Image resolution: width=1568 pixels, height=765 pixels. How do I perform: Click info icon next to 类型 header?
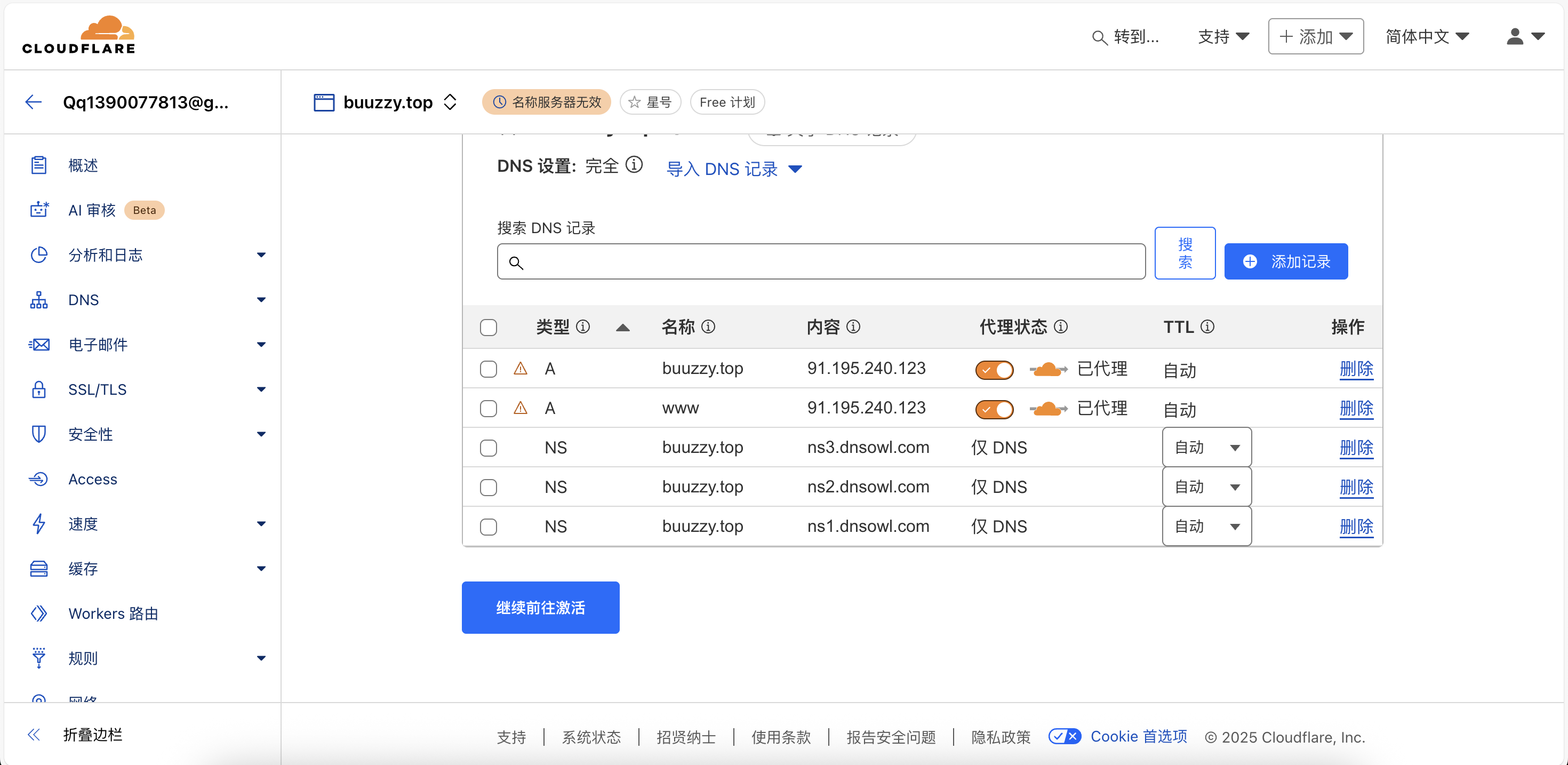(x=583, y=327)
